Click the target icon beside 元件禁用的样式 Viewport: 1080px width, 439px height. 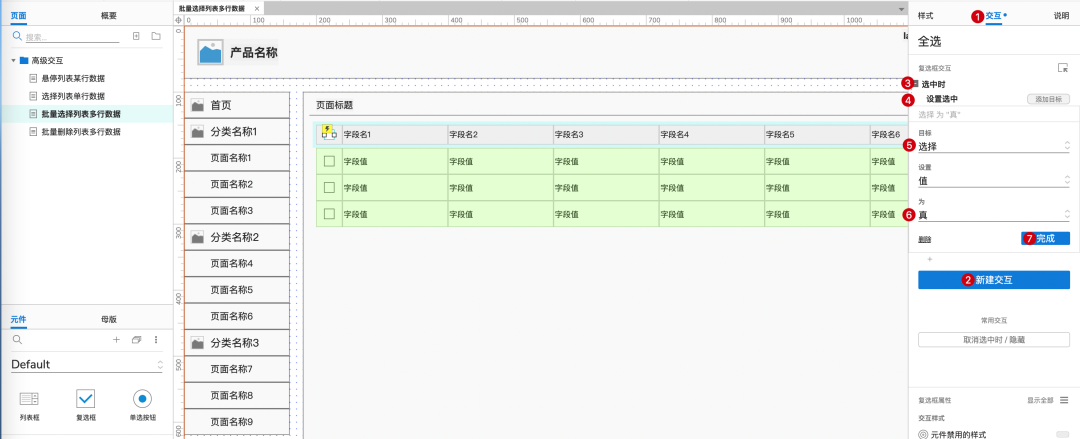point(923,434)
